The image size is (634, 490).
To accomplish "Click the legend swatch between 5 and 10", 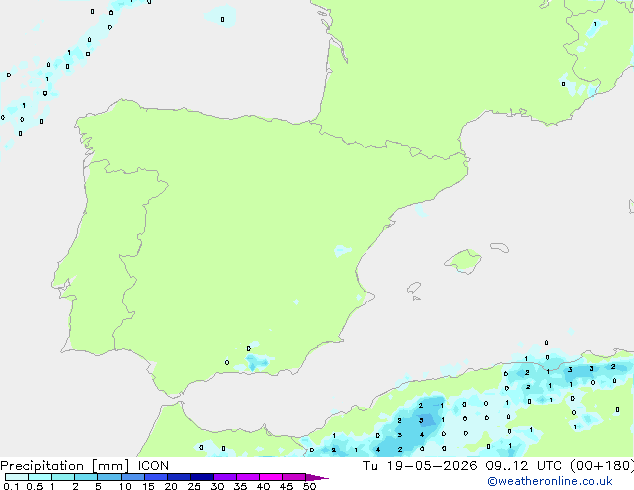I will point(109,477).
